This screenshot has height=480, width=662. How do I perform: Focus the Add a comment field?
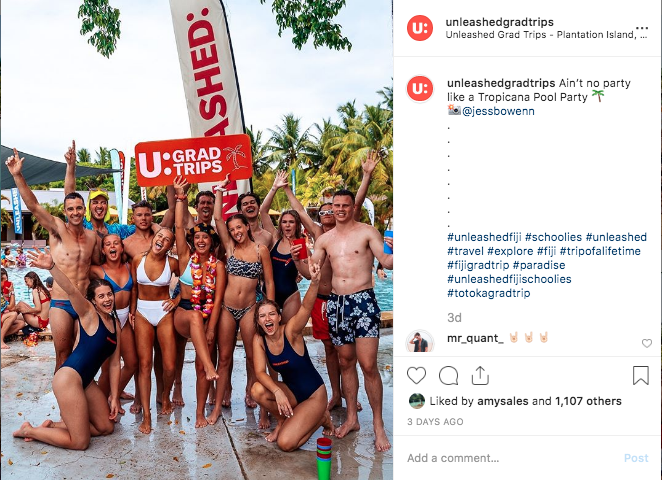coord(511,458)
